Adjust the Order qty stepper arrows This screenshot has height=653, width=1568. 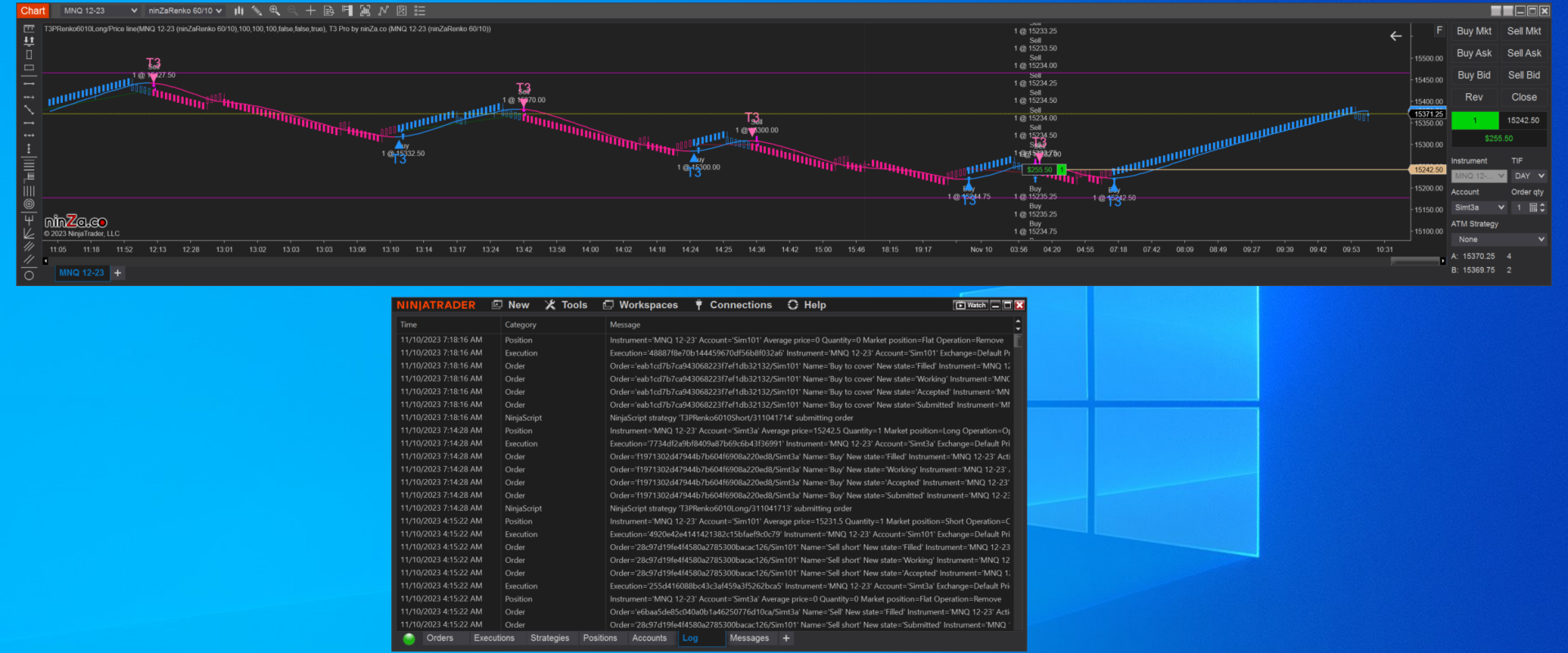tap(1542, 208)
